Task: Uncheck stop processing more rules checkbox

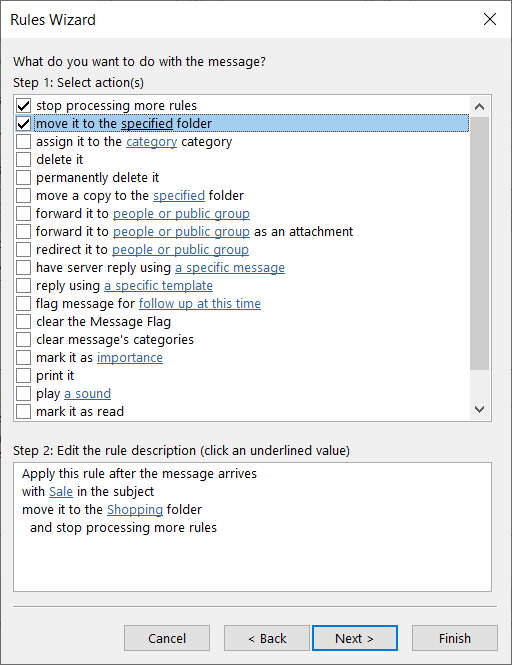Action: 23,106
